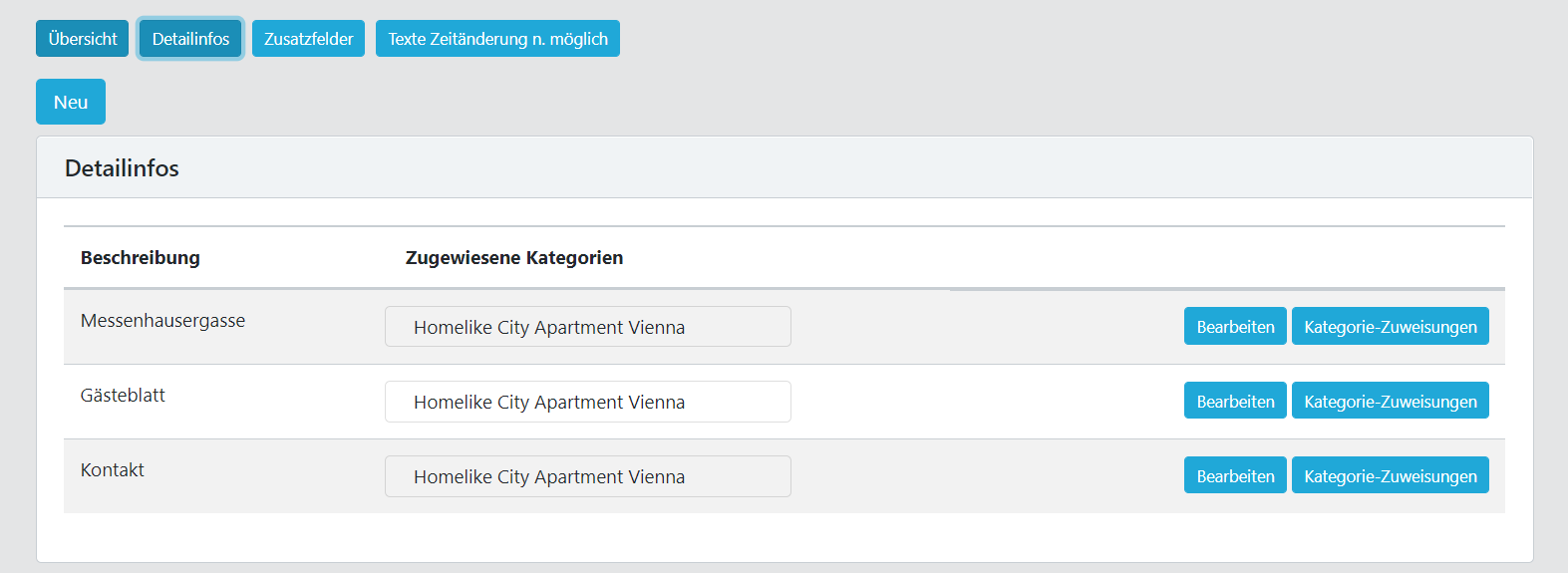Switch to the Zusatzfelder tab
This screenshot has width=1568, height=573.
(x=308, y=39)
